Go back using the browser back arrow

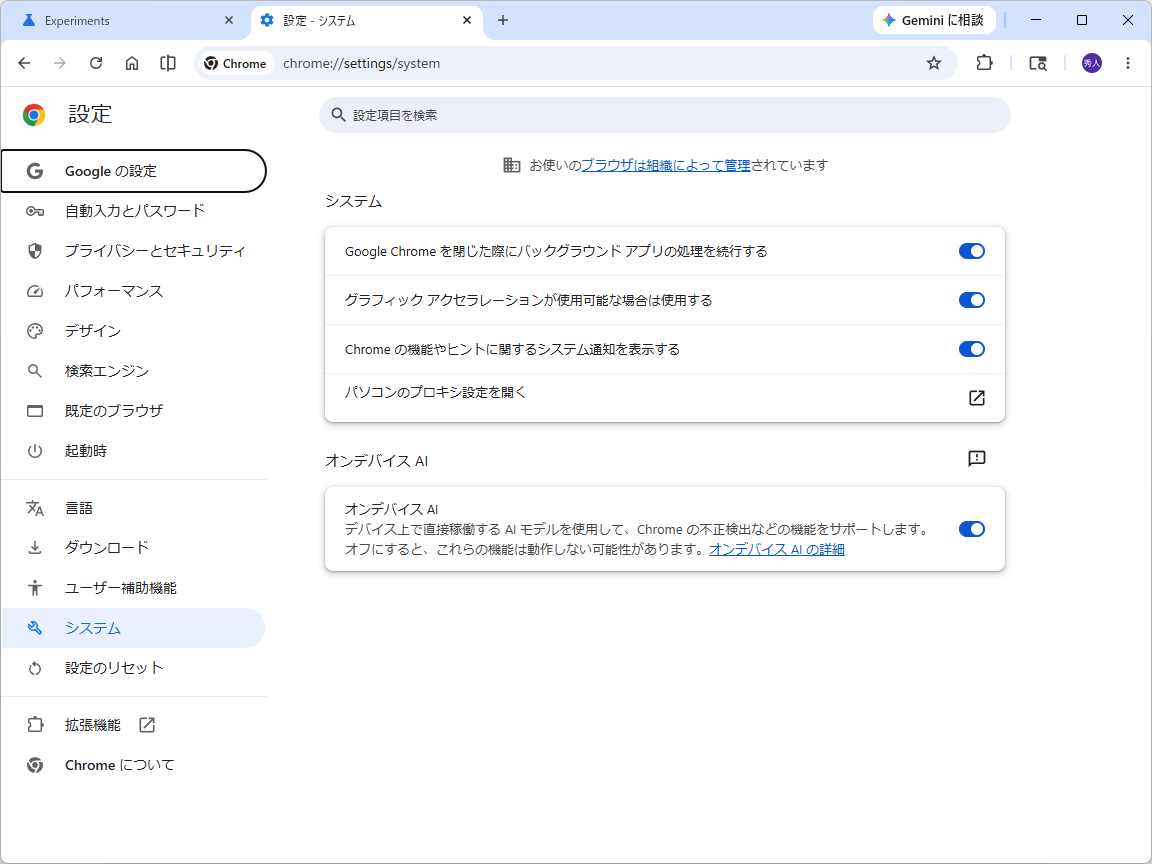24,63
